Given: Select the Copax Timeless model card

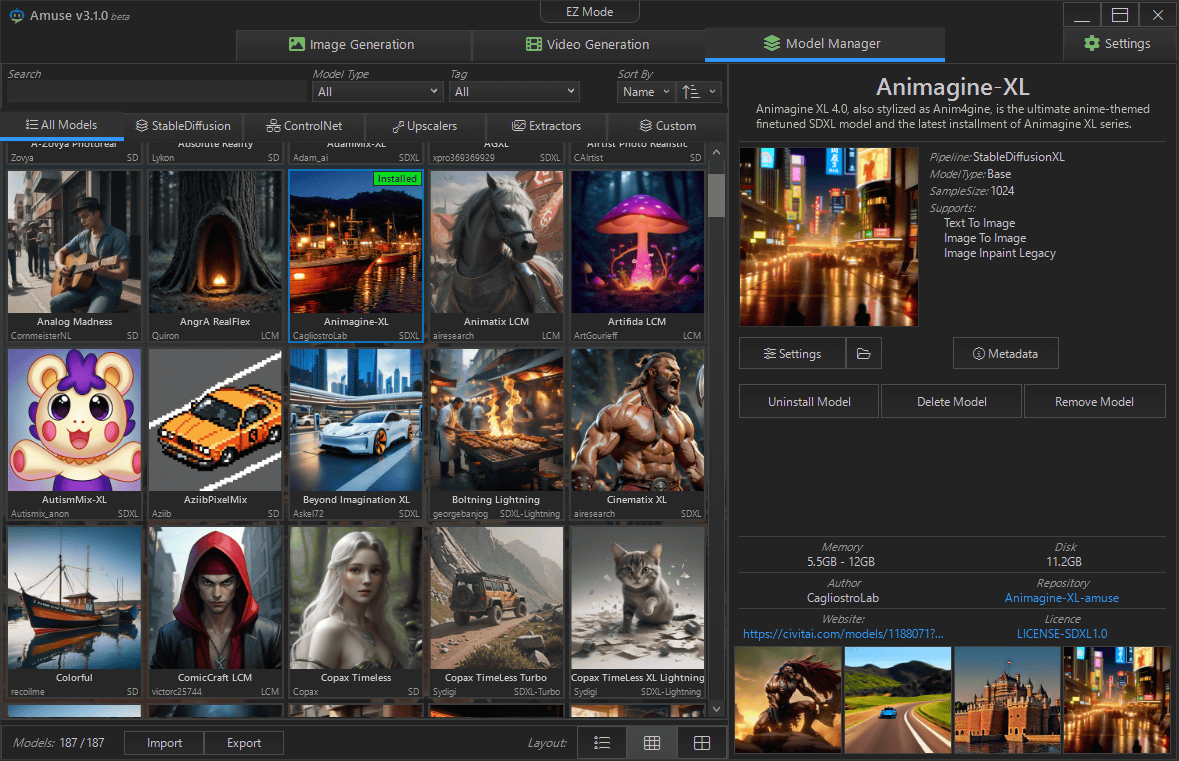Looking at the screenshot, I should [356, 612].
